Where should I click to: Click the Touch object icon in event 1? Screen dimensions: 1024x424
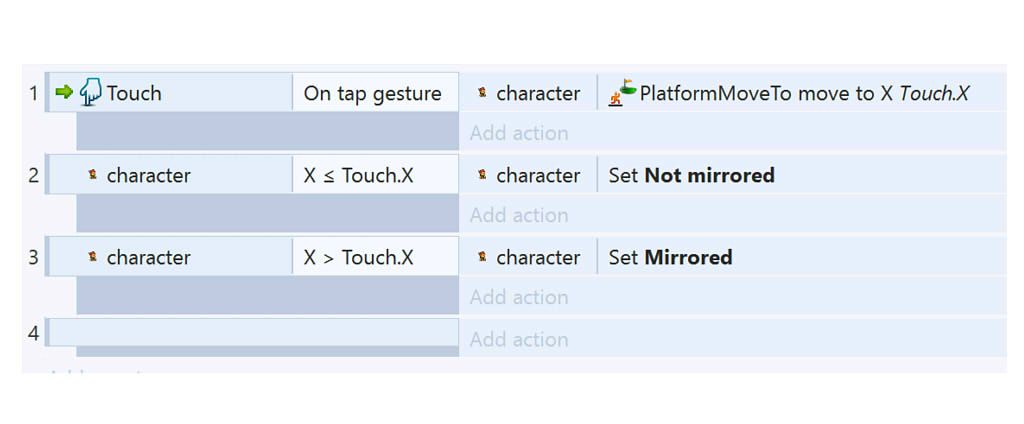tap(91, 93)
